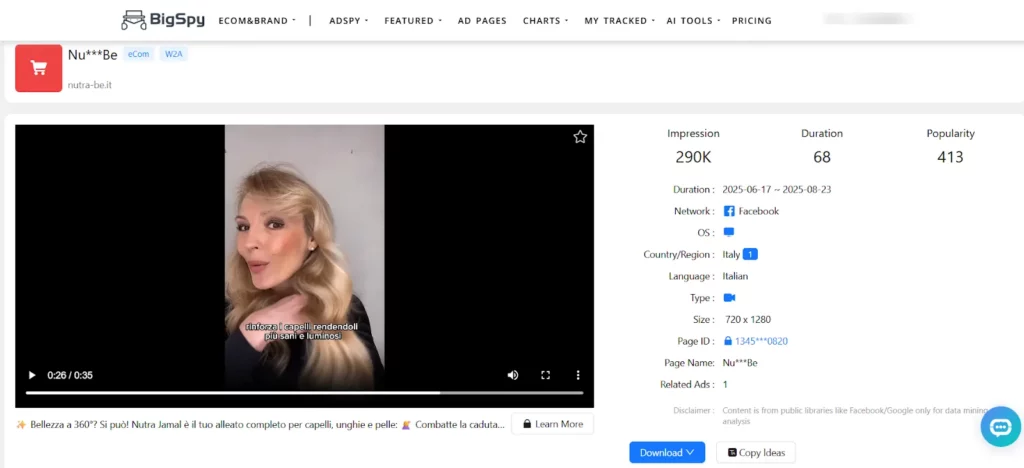Click the Italian language value
Image resolution: width=1024 pixels, height=468 pixels.
735,276
